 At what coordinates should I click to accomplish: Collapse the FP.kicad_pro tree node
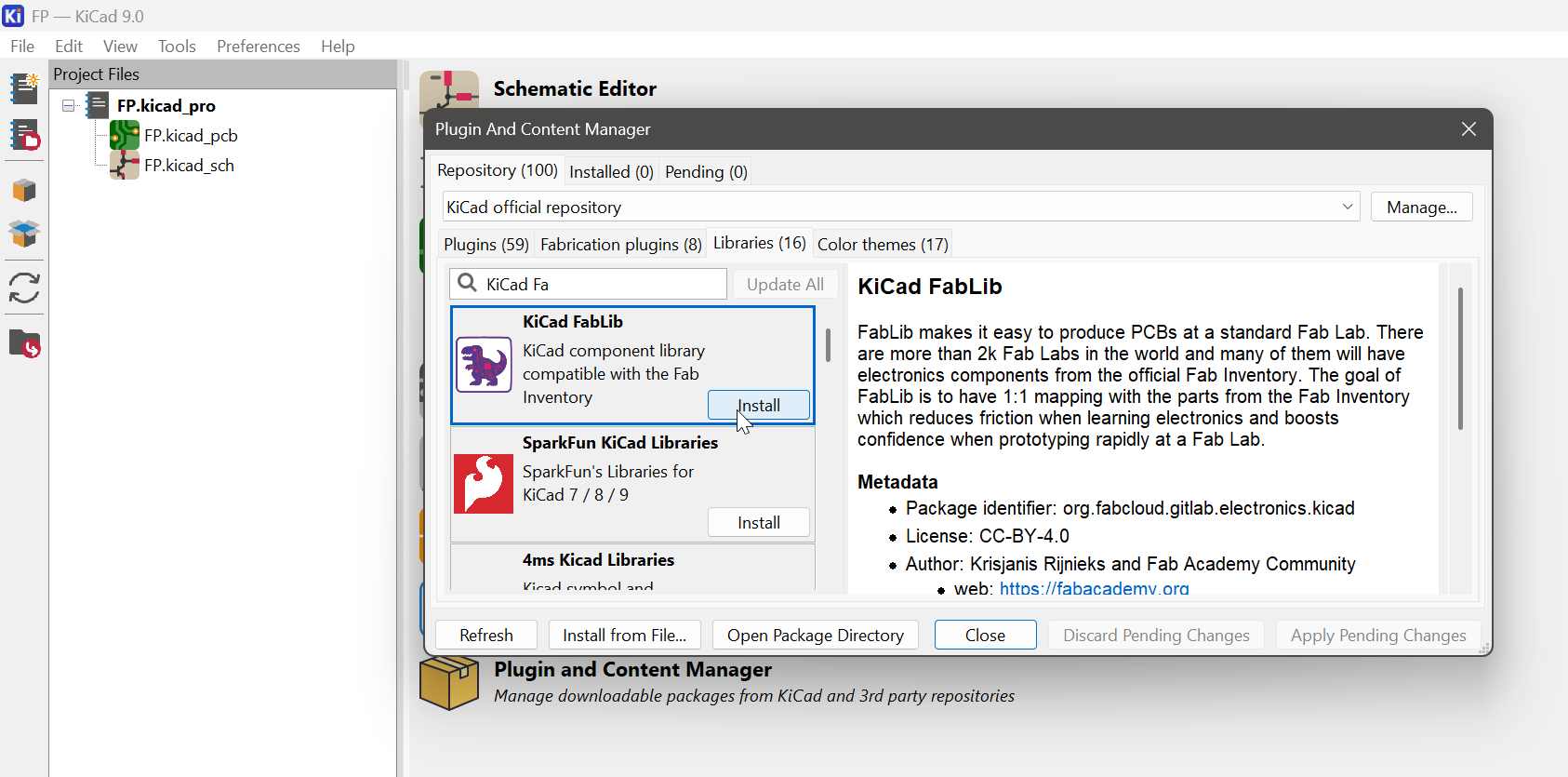click(69, 106)
